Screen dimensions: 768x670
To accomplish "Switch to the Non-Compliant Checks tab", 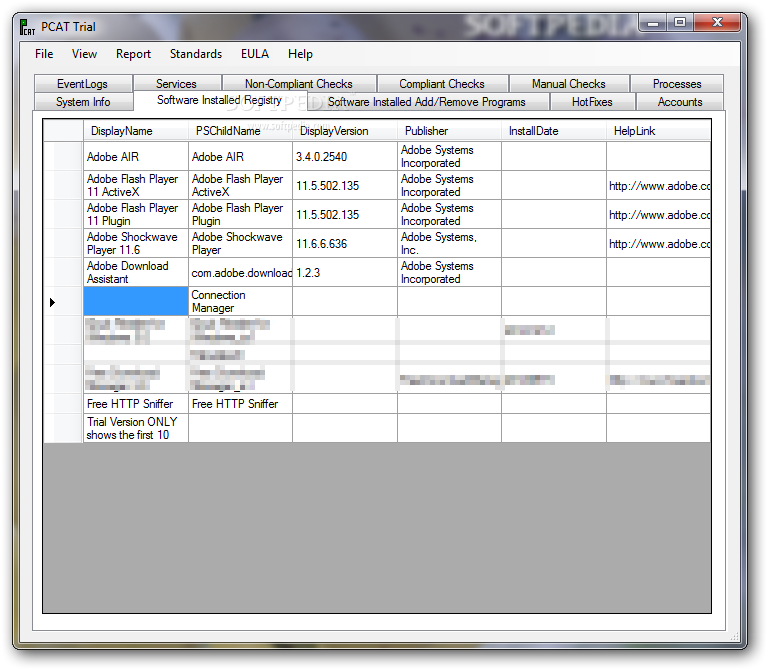I will click(x=299, y=84).
